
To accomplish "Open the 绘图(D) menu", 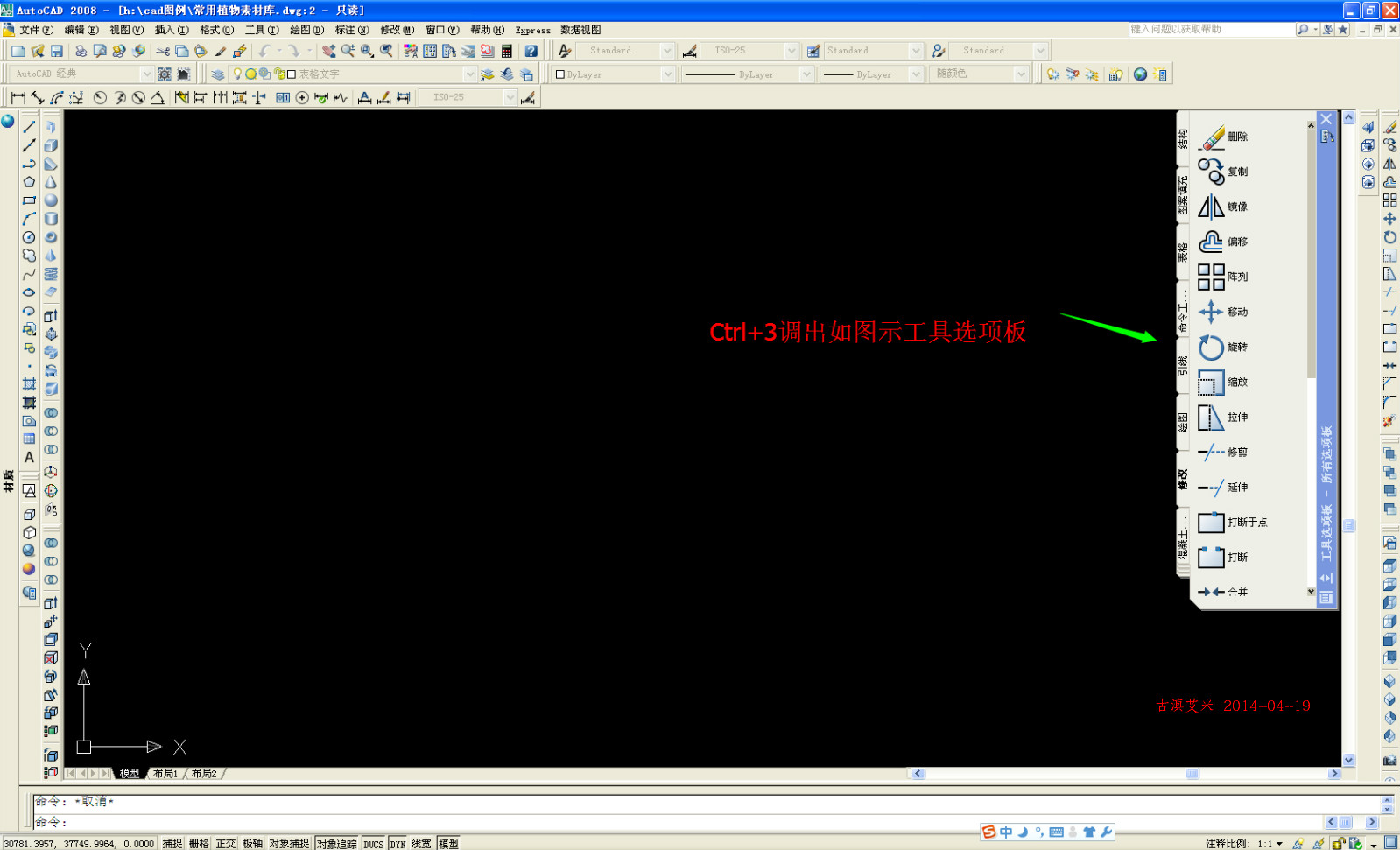I will tap(306, 30).
